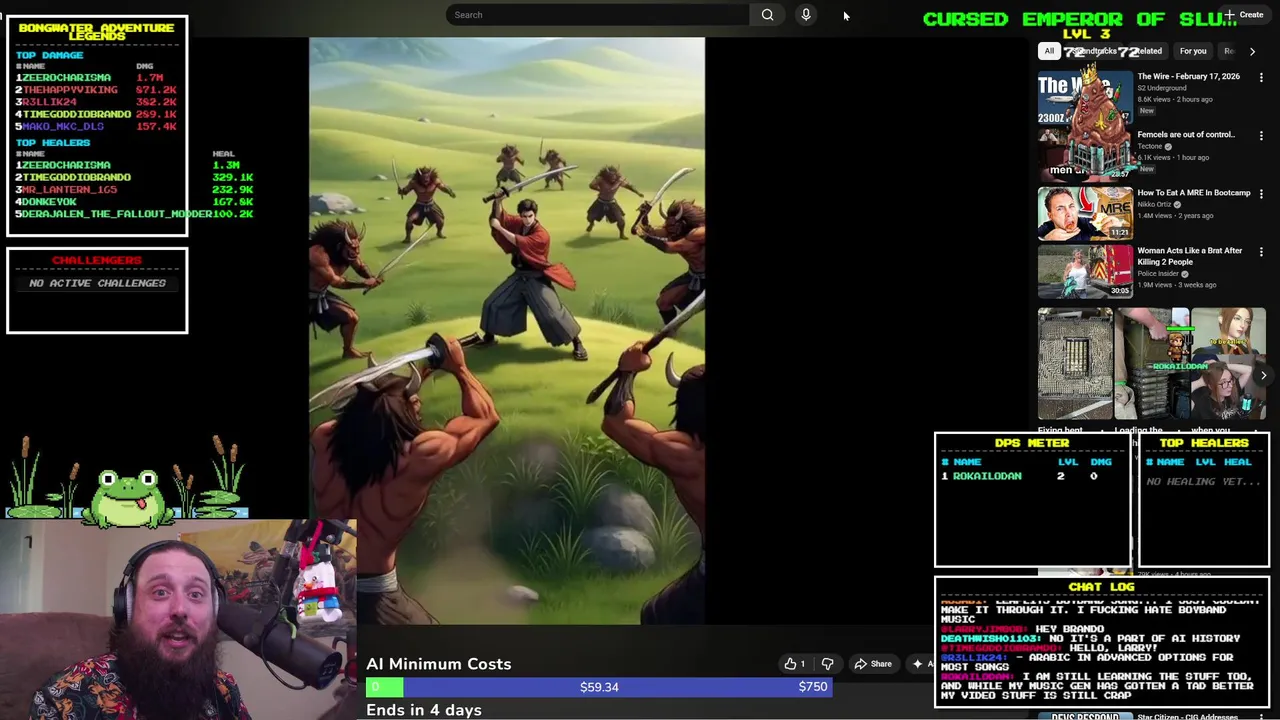Screen dimensions: 1280x720
Task: Click the samurai battle video player
Action: pos(507,331)
